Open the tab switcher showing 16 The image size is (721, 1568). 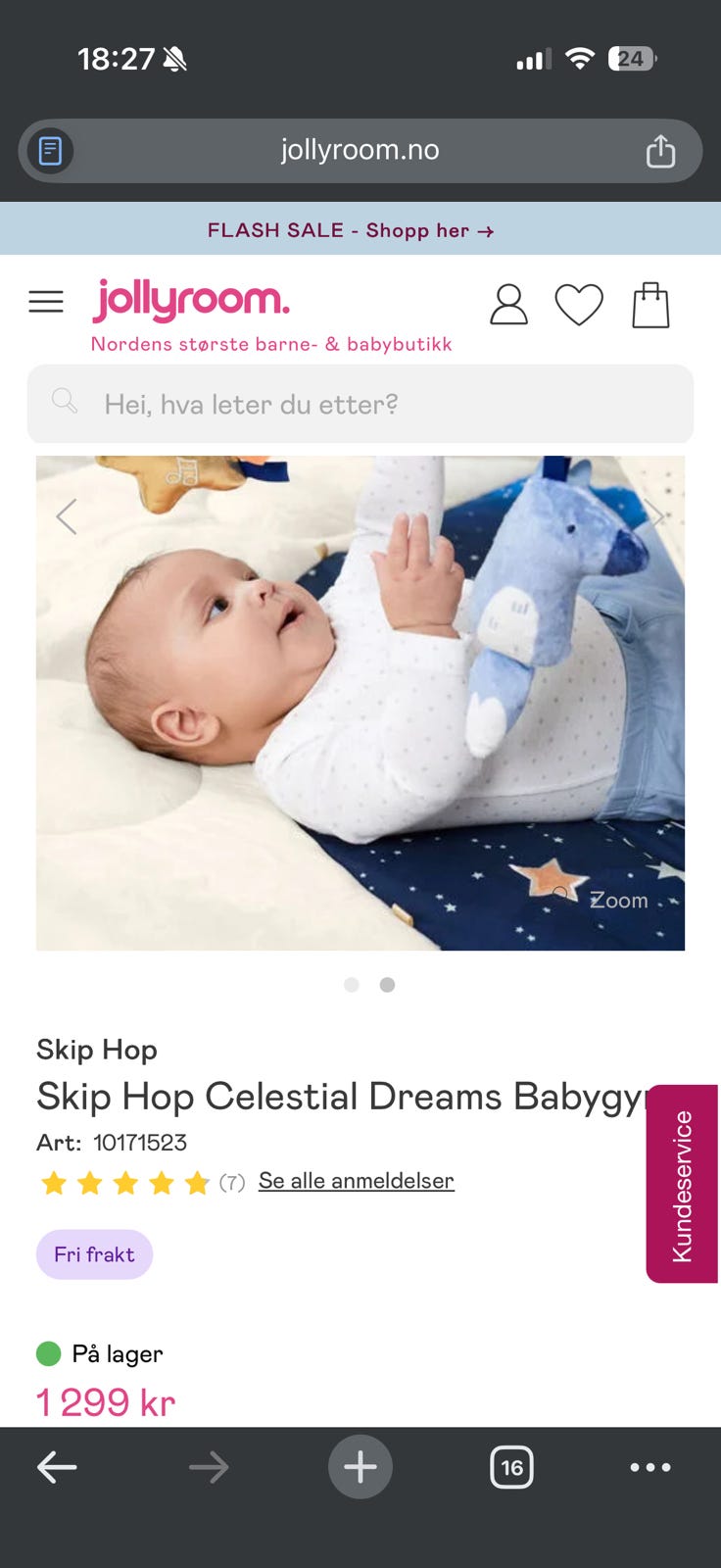pyautogui.click(x=511, y=1467)
